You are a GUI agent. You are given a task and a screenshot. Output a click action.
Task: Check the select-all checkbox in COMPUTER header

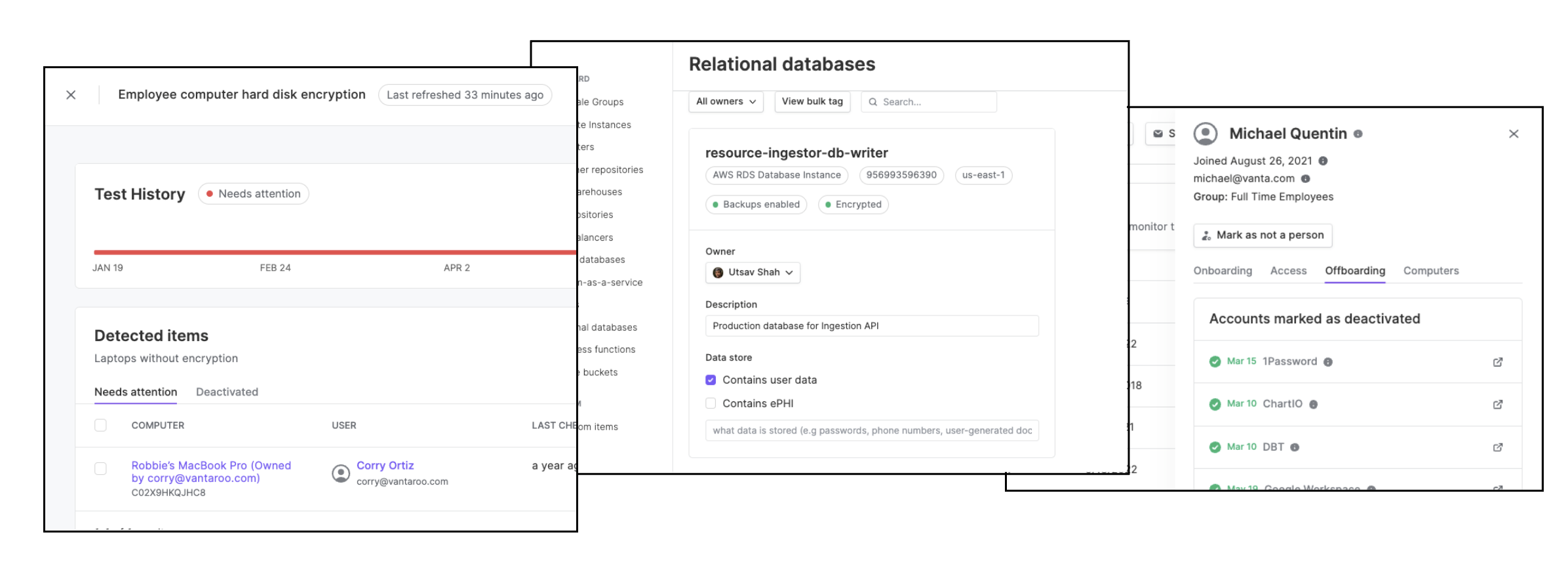click(x=100, y=425)
